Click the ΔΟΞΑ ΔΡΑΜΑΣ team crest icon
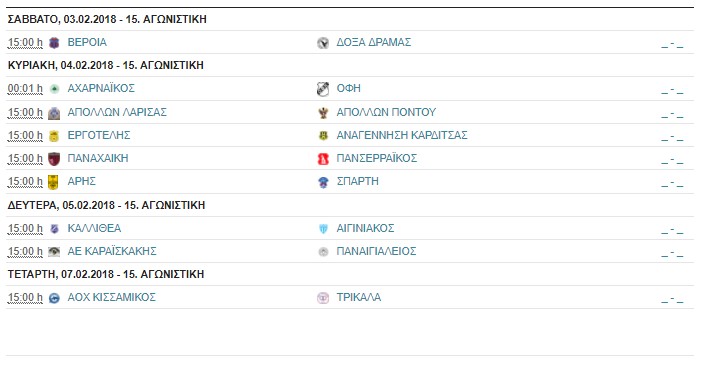This screenshot has height=369, width=703. pos(323,43)
